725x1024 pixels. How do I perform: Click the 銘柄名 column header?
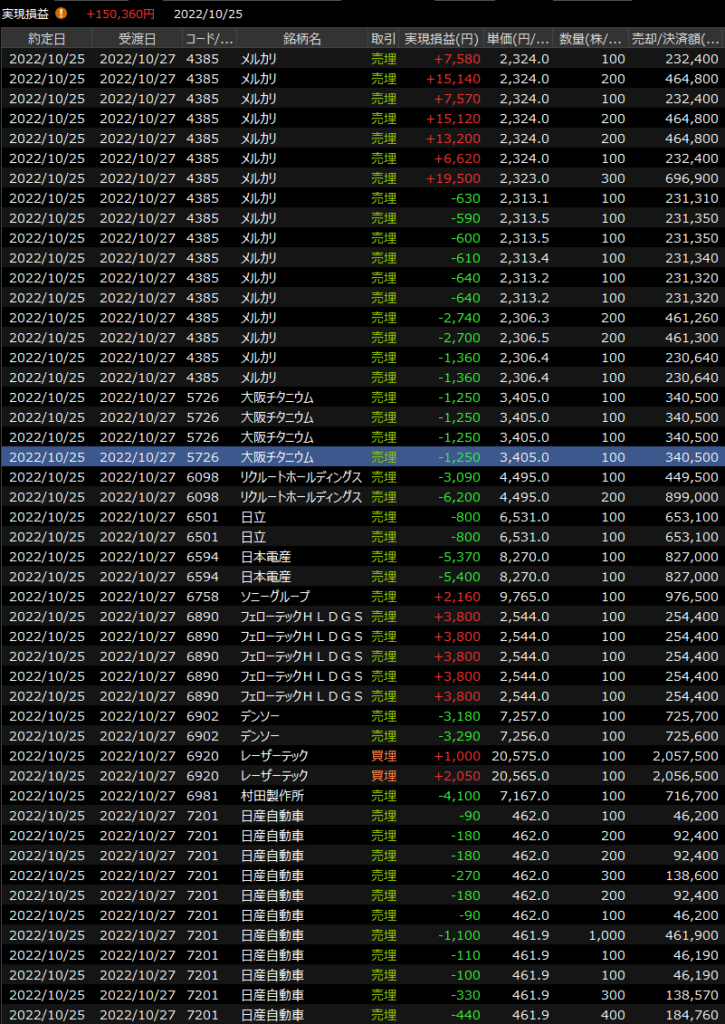pos(301,38)
